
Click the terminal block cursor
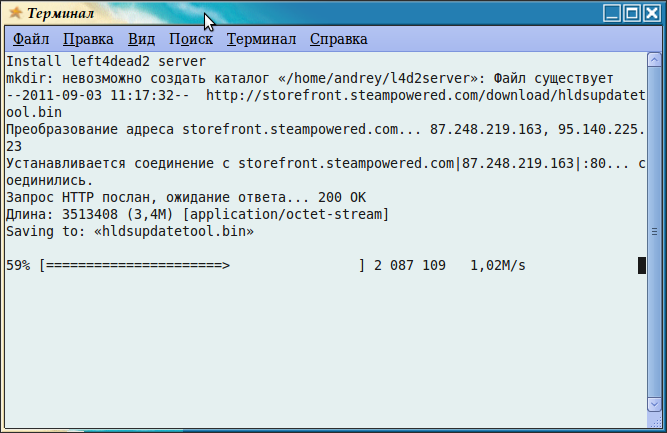point(642,265)
